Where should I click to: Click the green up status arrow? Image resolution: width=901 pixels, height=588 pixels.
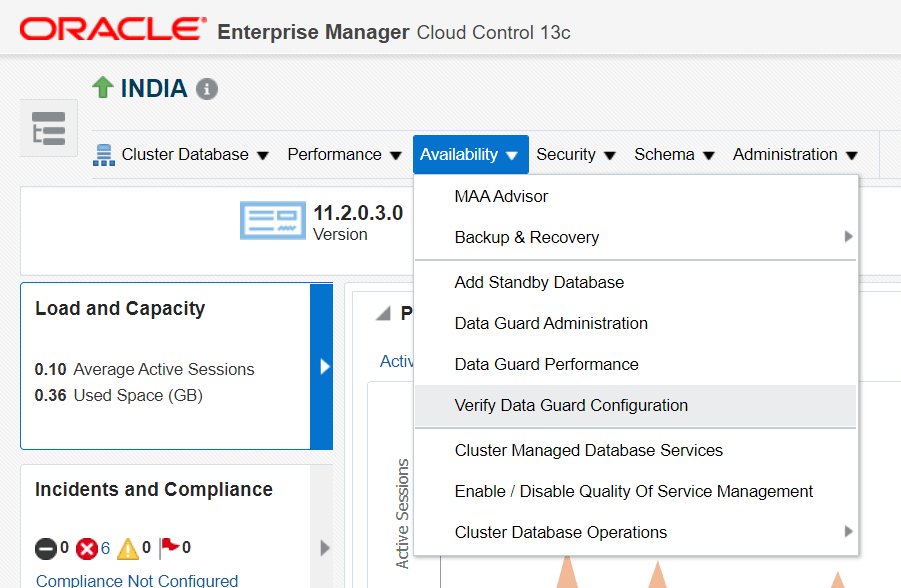(103, 88)
